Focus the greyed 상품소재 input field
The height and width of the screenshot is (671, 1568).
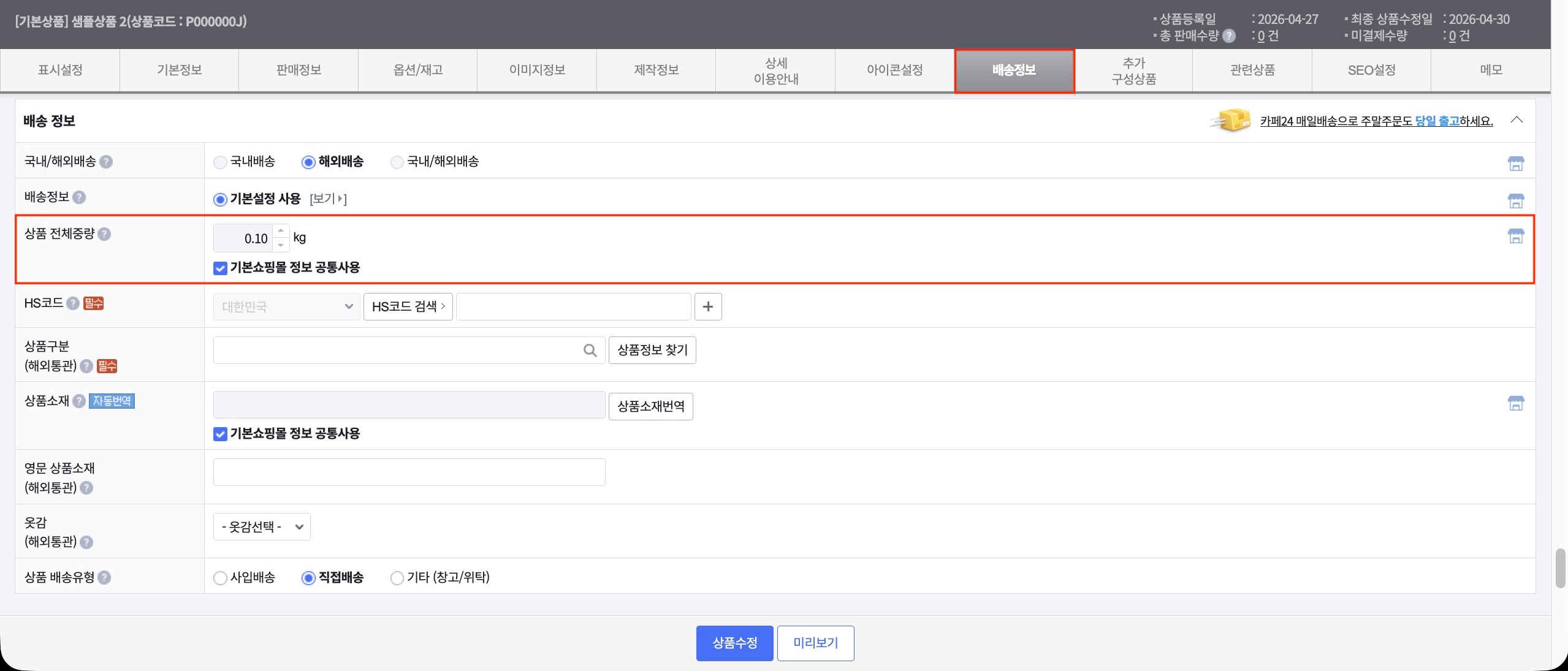pyautogui.click(x=409, y=405)
